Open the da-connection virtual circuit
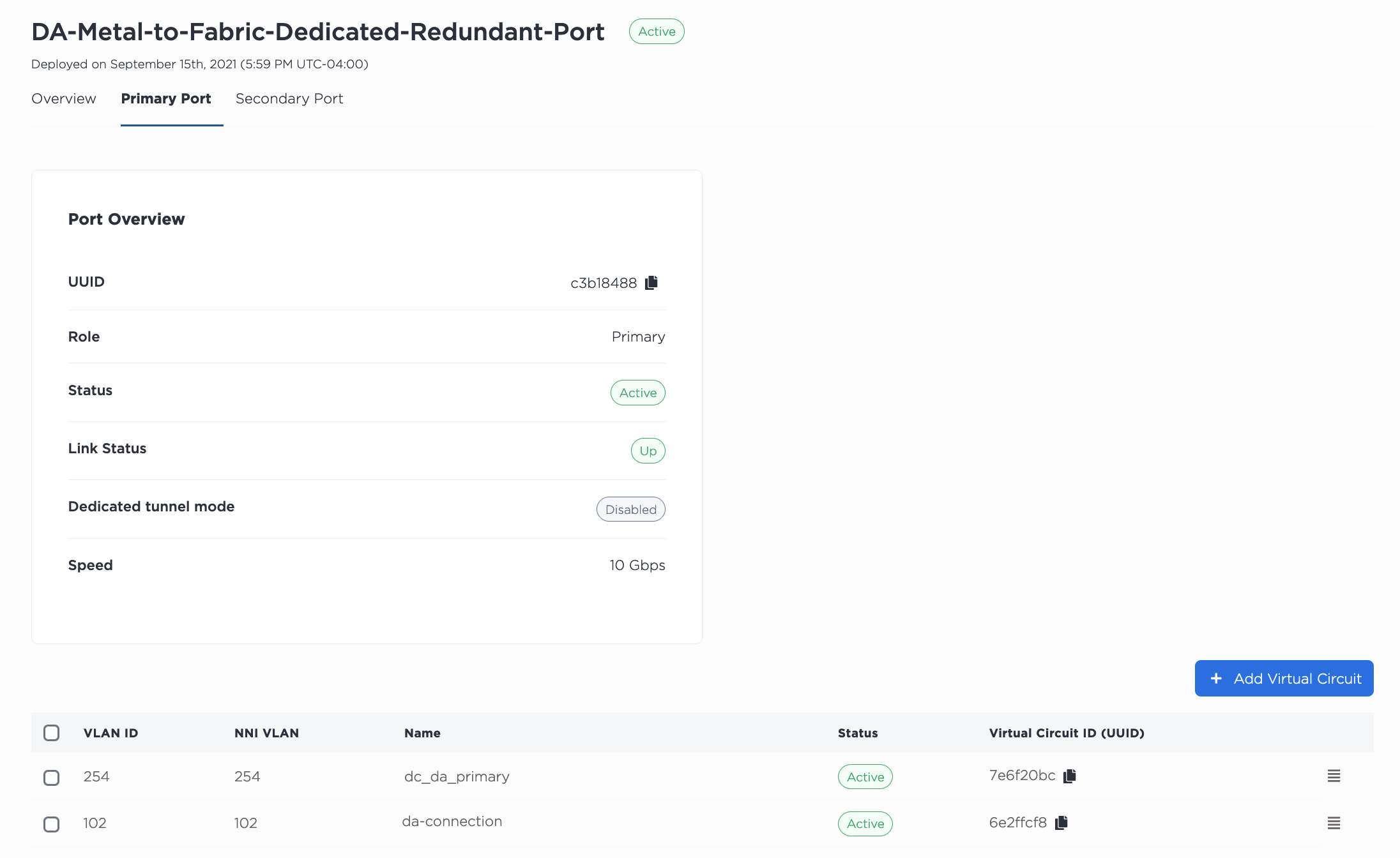 click(x=452, y=822)
